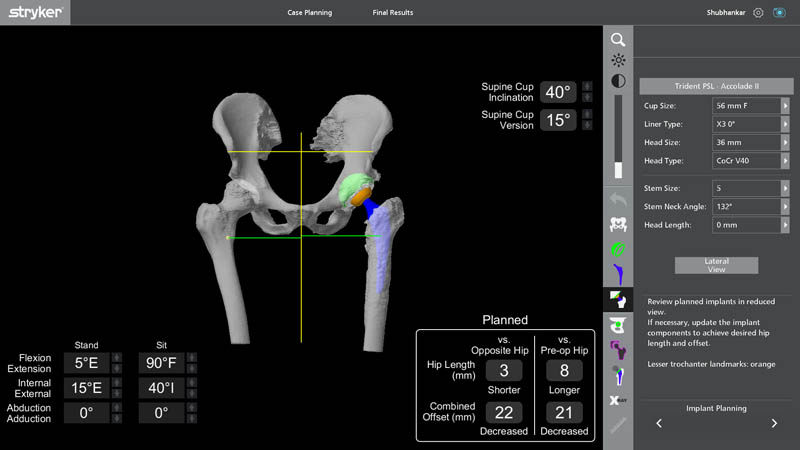The image size is (800, 450).
Task: Click the blue camera screenshot icon
Action: (x=779, y=13)
